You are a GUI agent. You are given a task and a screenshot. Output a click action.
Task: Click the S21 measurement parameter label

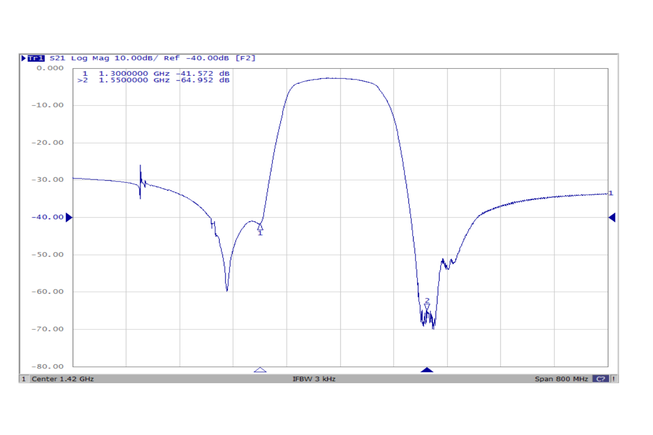tap(57, 58)
